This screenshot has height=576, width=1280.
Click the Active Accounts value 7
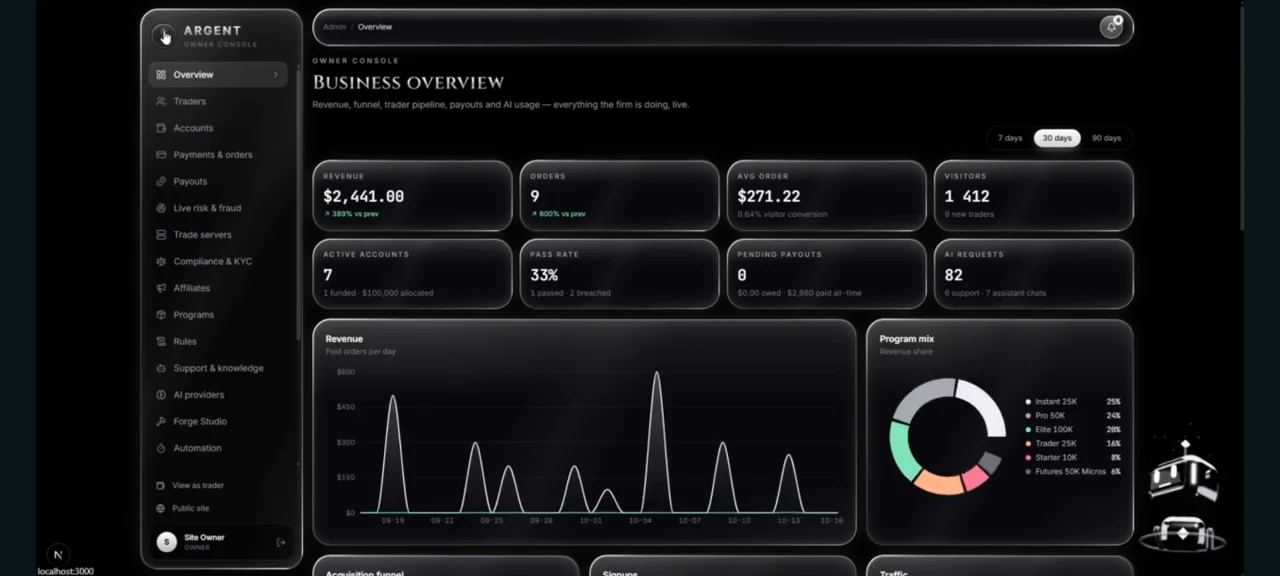tap(328, 275)
